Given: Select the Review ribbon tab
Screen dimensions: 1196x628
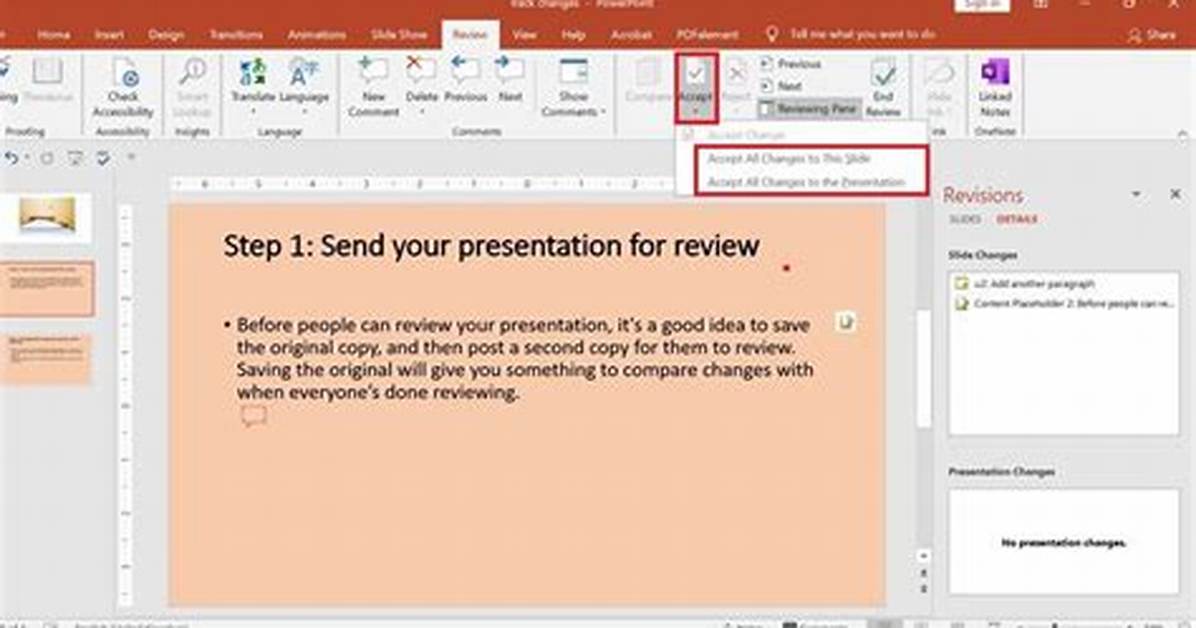Looking at the screenshot, I should click(x=470, y=34).
